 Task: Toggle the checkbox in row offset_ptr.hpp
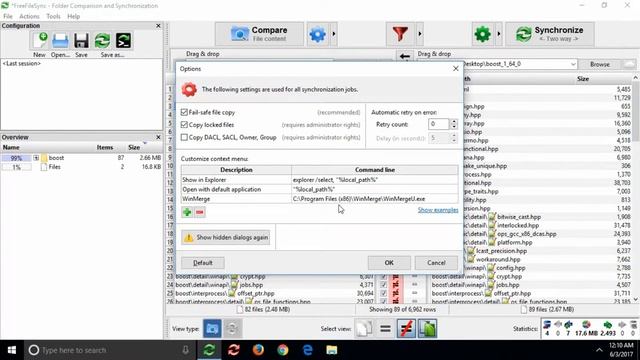pos(383,293)
